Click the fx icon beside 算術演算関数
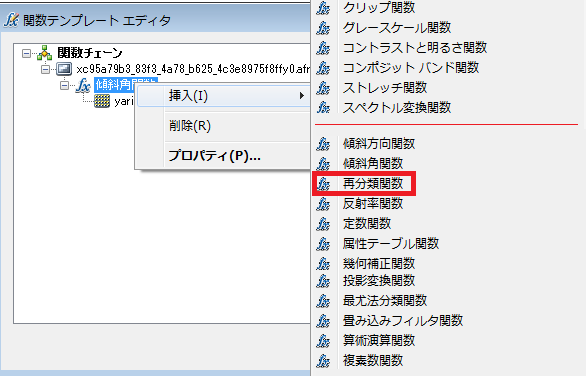The width and height of the screenshot is (586, 376). point(323,341)
